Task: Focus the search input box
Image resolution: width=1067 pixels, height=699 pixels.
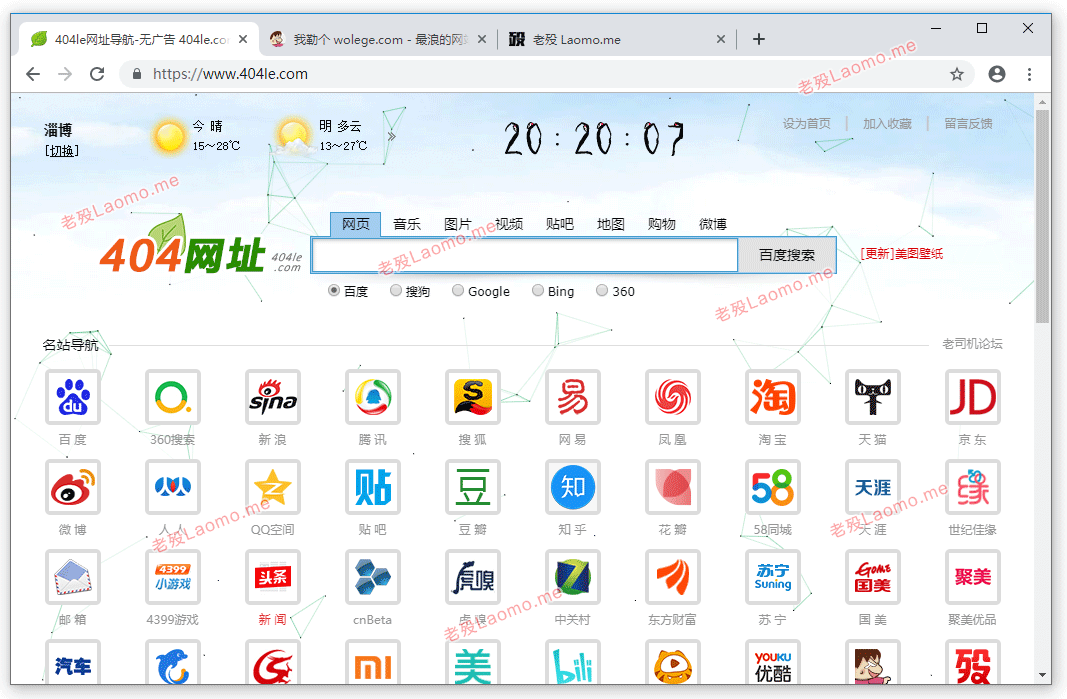Action: coord(525,255)
